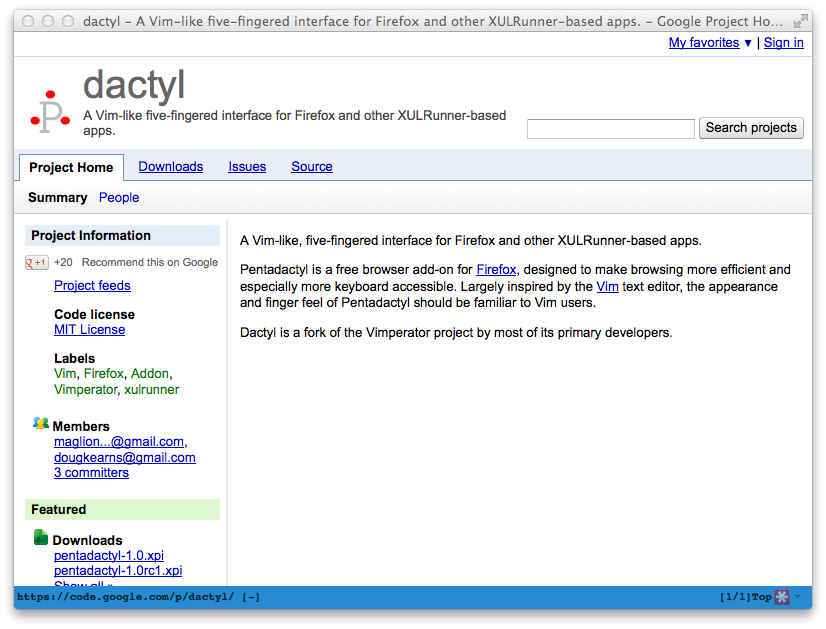The image size is (826, 629).
Task: Click the Vimperator label
Action: tap(85, 390)
